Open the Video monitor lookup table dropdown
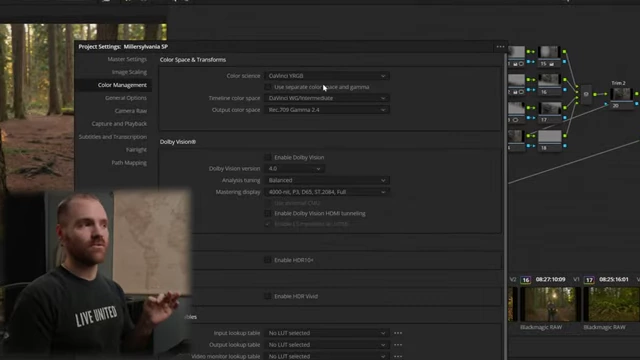Viewport: 640px width, 360px height. click(x=327, y=356)
